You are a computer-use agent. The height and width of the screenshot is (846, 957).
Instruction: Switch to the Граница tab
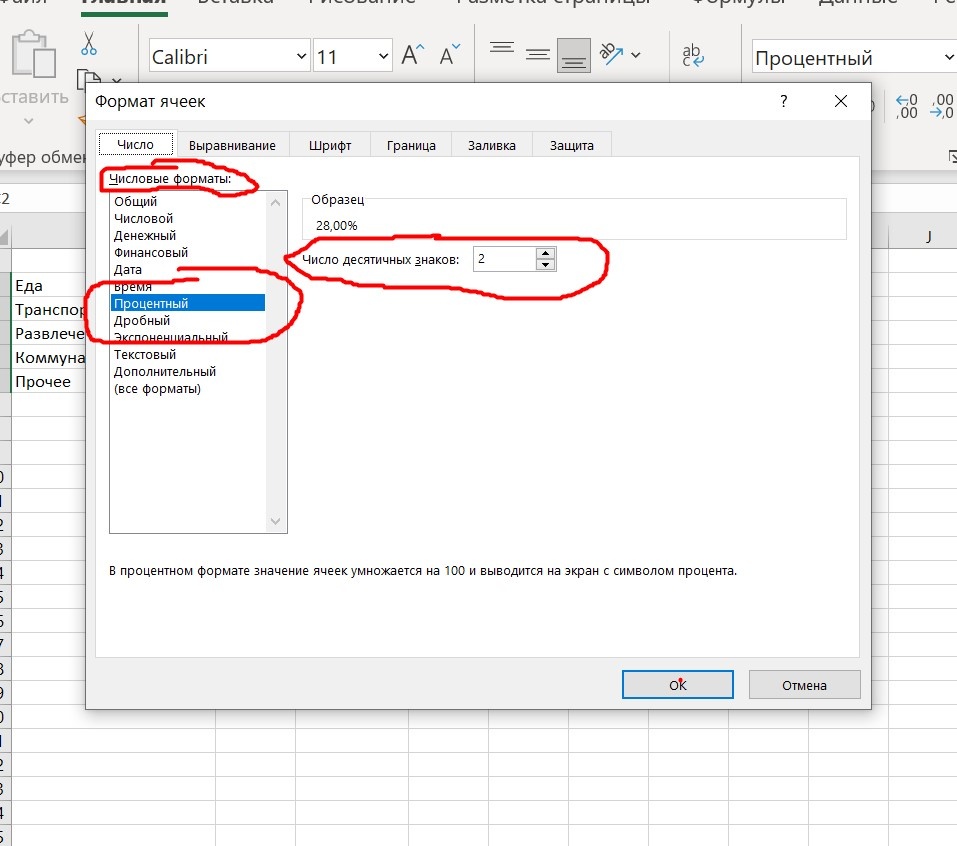tap(411, 145)
